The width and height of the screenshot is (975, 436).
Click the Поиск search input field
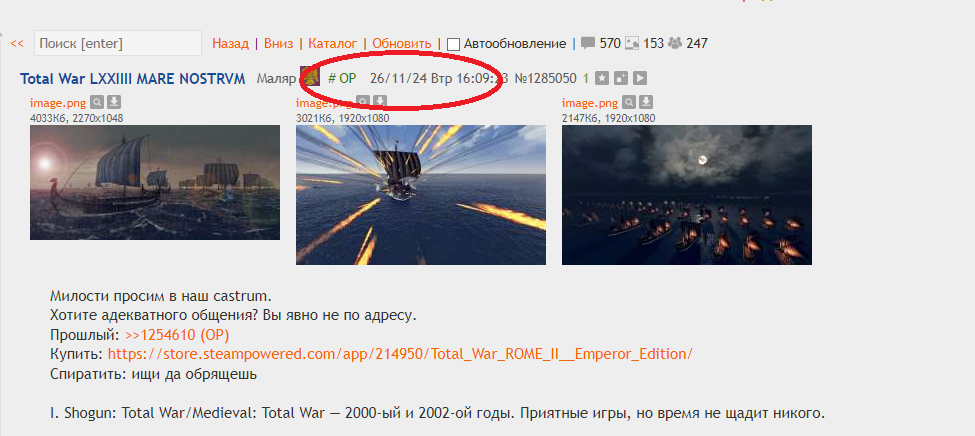118,44
